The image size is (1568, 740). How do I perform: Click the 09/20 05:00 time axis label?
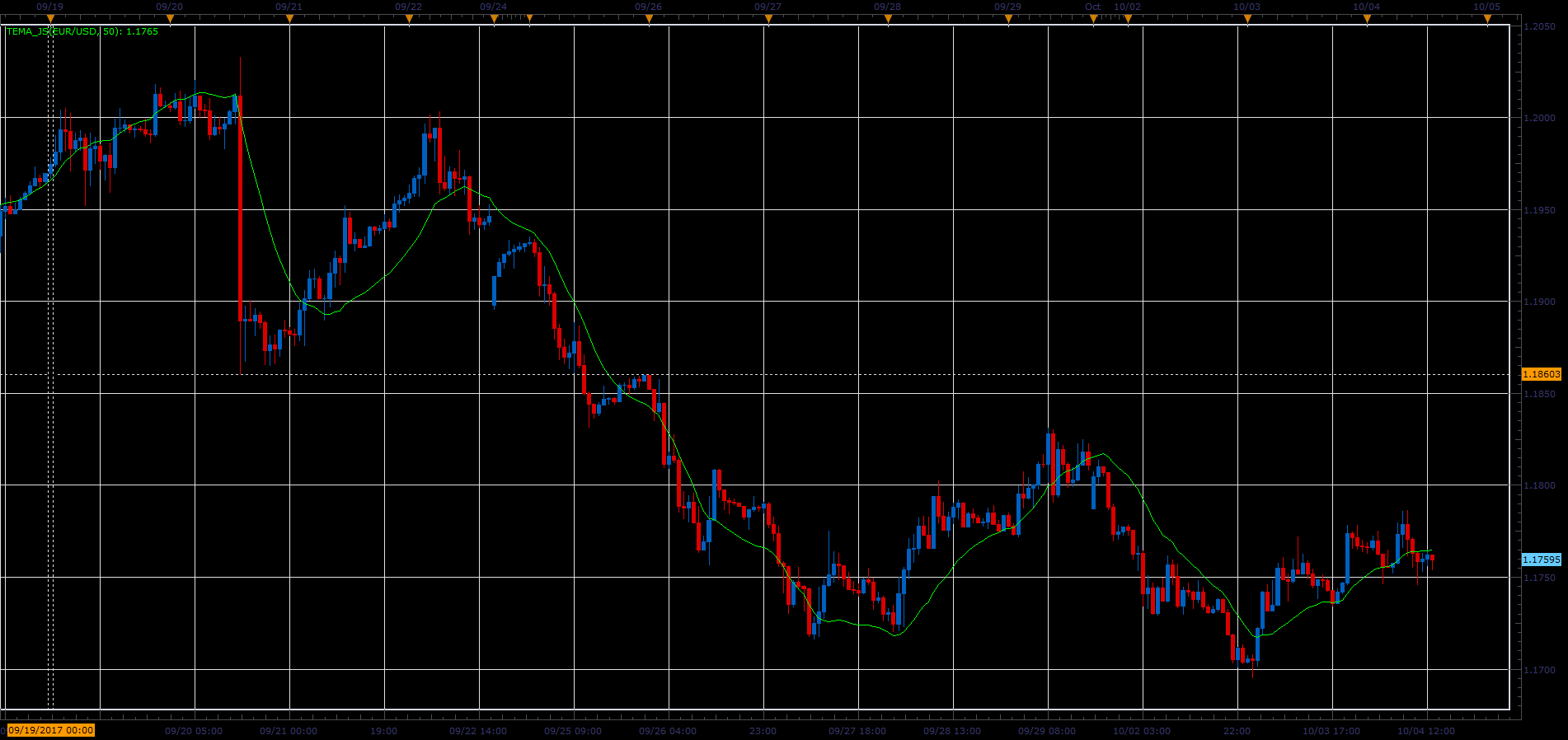(194, 731)
